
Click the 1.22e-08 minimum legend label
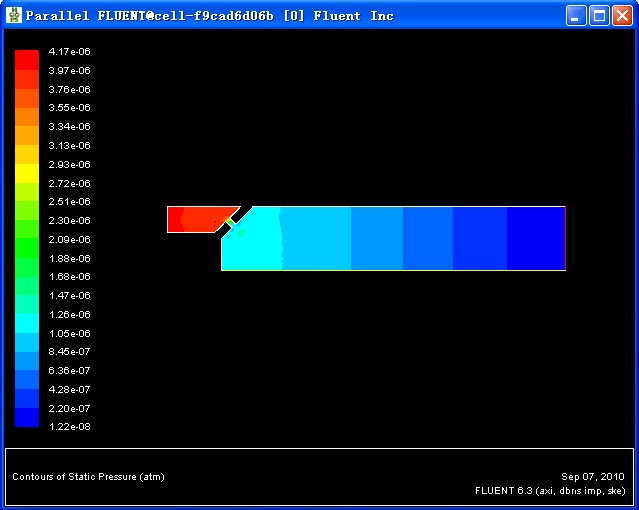69,427
